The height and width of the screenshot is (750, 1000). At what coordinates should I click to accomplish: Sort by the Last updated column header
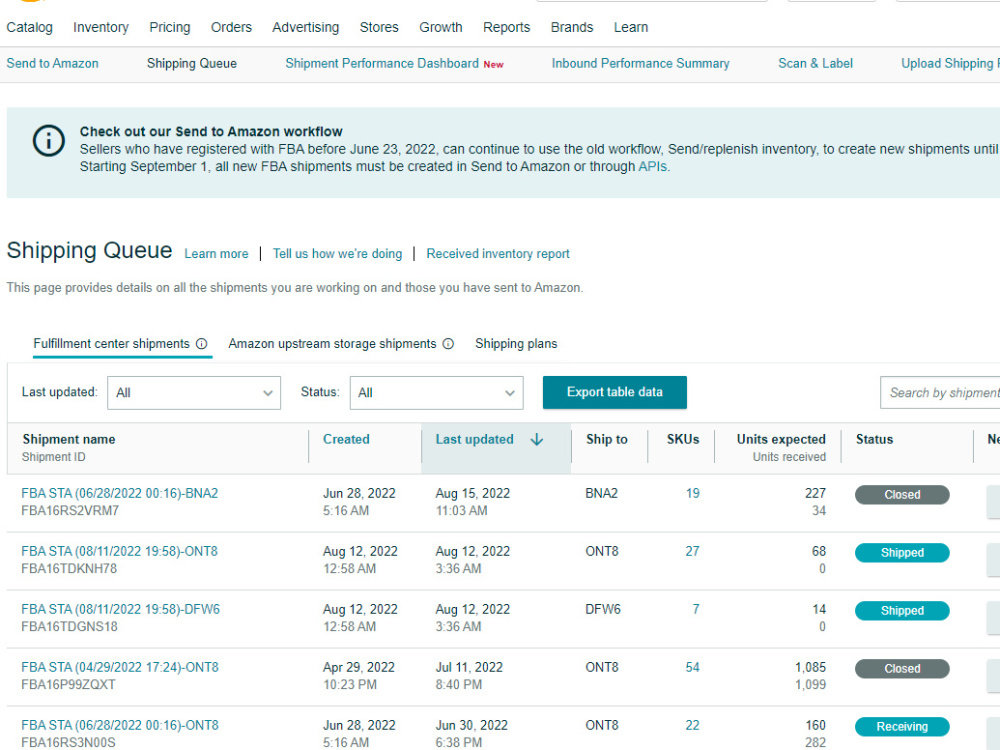click(x=474, y=439)
